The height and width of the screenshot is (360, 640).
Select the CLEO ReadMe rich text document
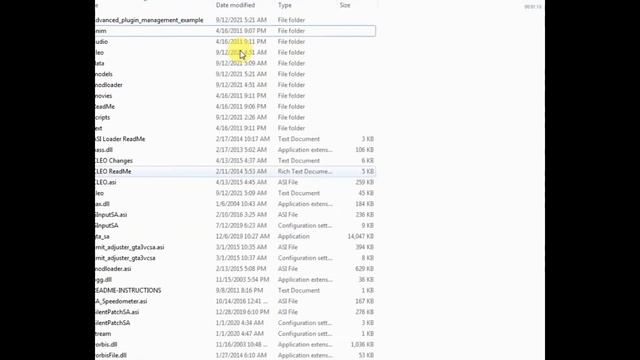[x=235, y=171]
